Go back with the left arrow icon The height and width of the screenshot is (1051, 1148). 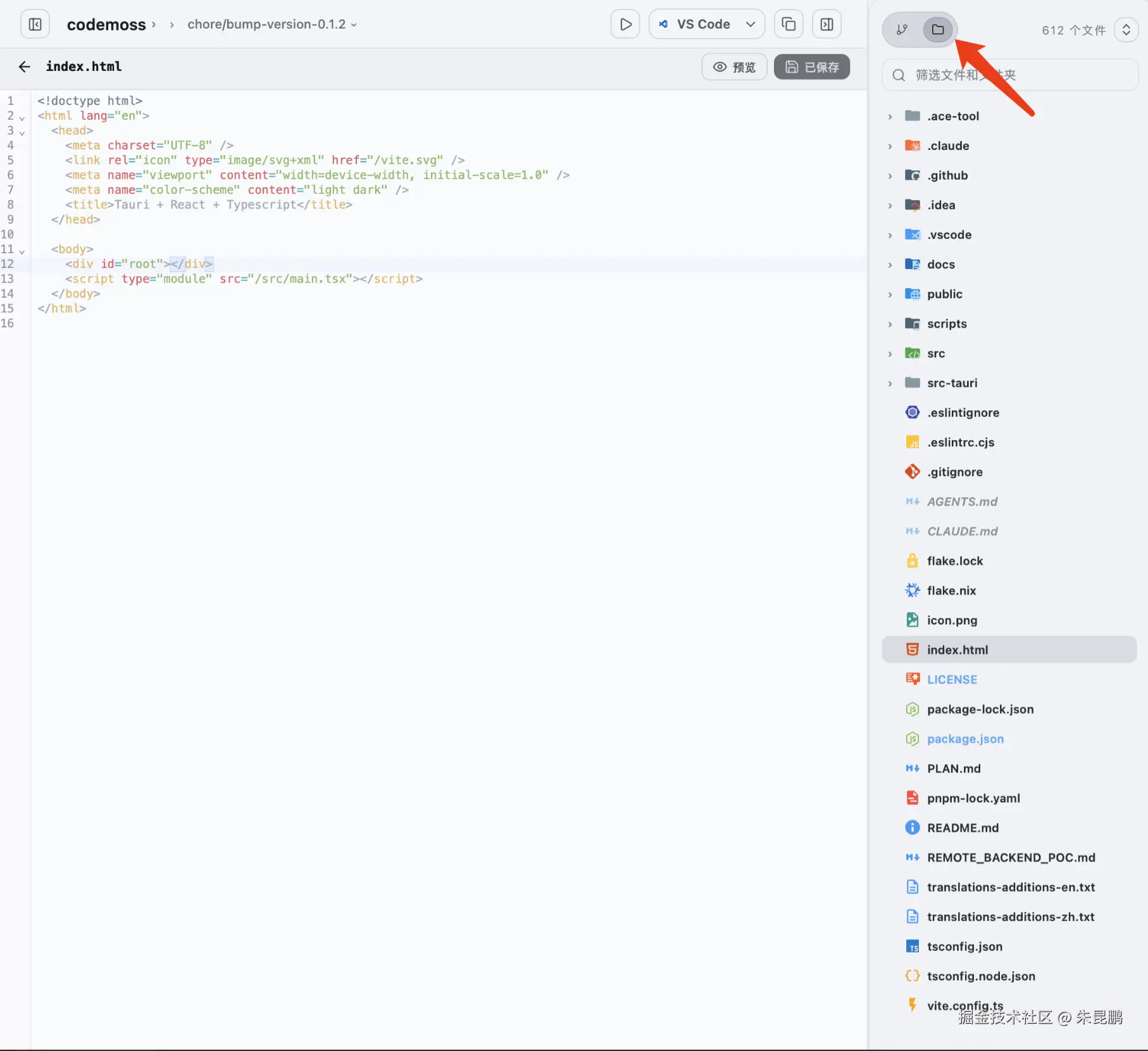(25, 66)
